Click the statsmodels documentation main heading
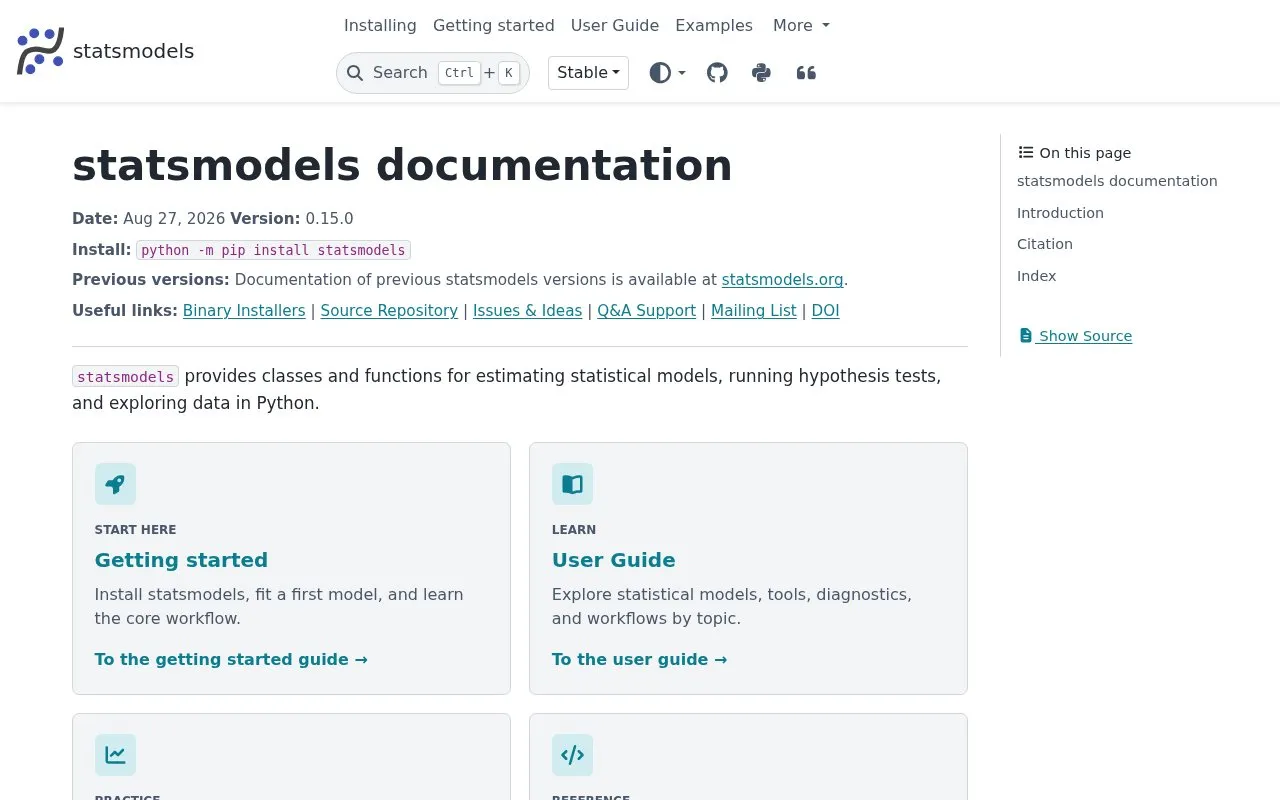The height and width of the screenshot is (800, 1280). point(402,165)
